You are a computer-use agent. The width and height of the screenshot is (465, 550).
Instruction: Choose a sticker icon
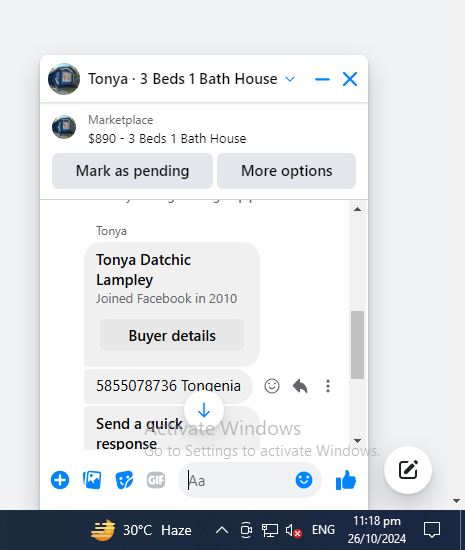point(124,480)
